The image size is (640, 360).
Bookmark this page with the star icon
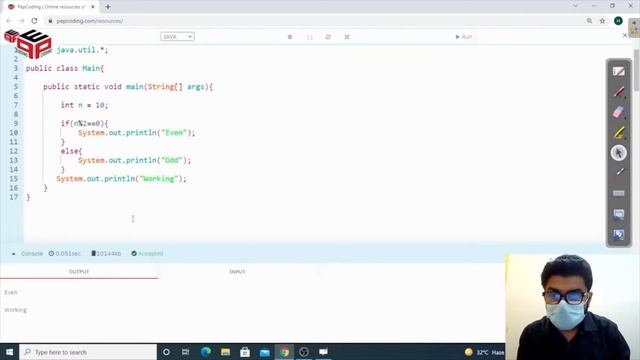602,21
